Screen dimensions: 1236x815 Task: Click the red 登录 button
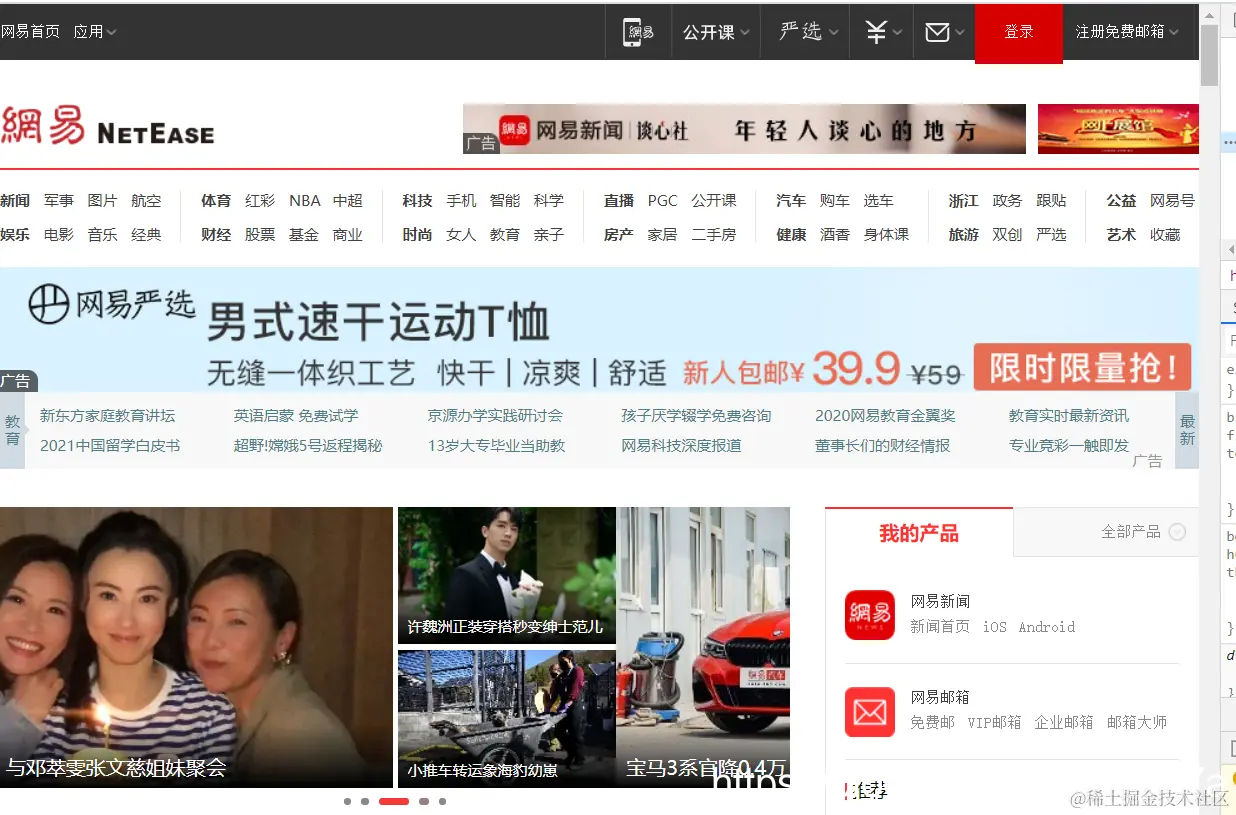coord(1018,32)
